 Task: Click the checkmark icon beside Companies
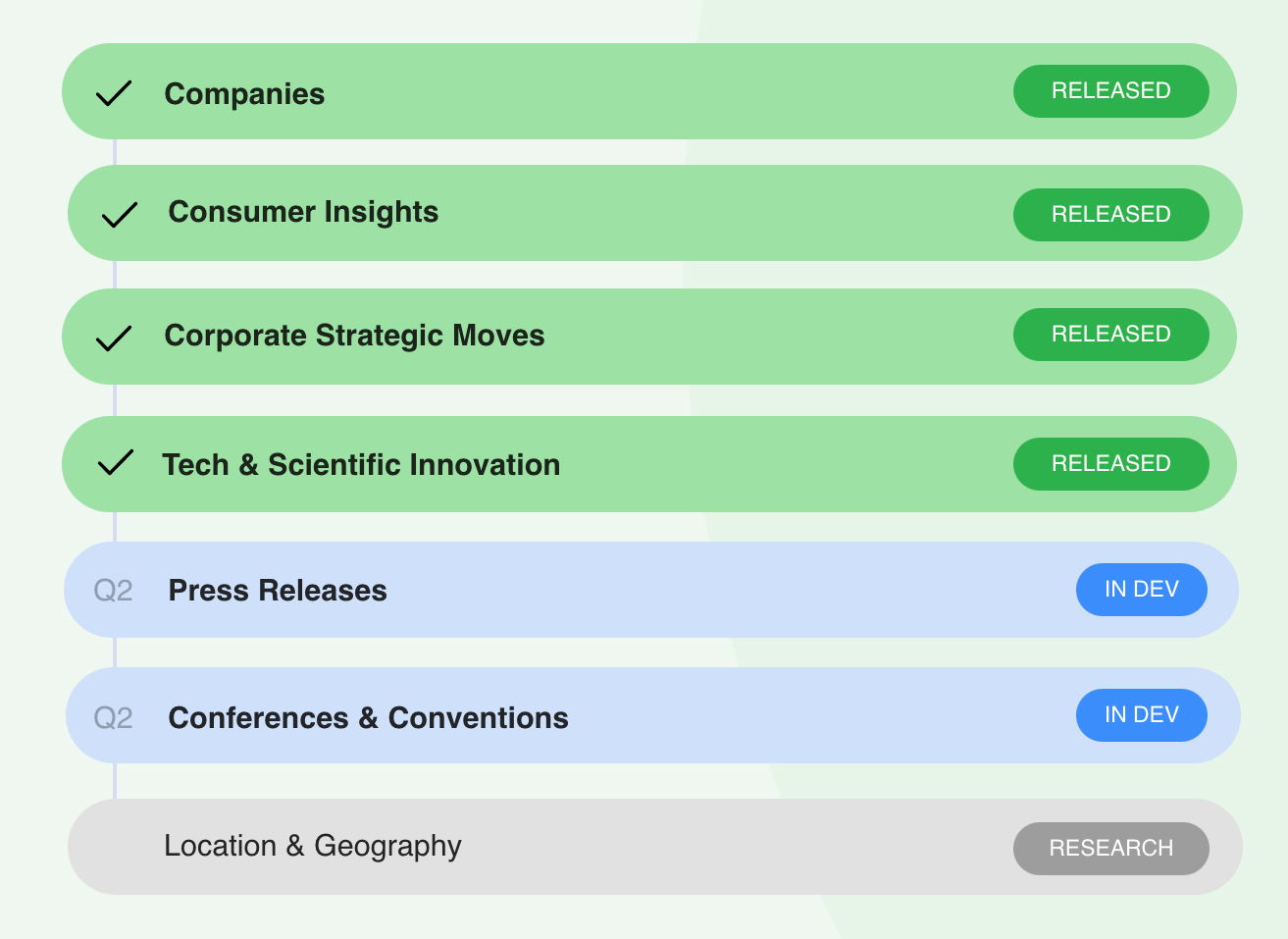tap(114, 94)
